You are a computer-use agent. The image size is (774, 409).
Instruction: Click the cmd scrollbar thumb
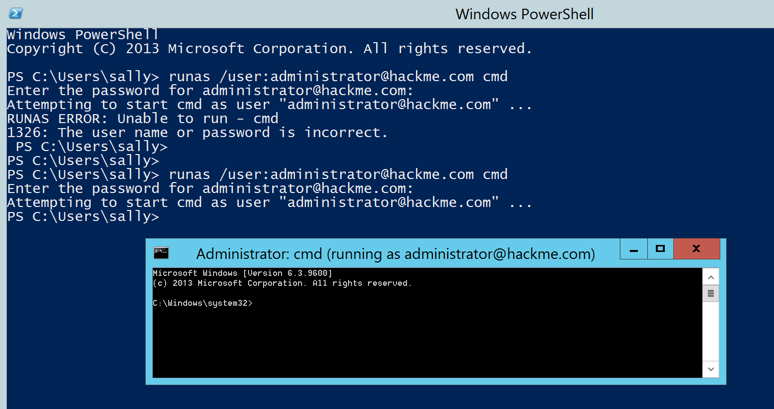tap(711, 294)
